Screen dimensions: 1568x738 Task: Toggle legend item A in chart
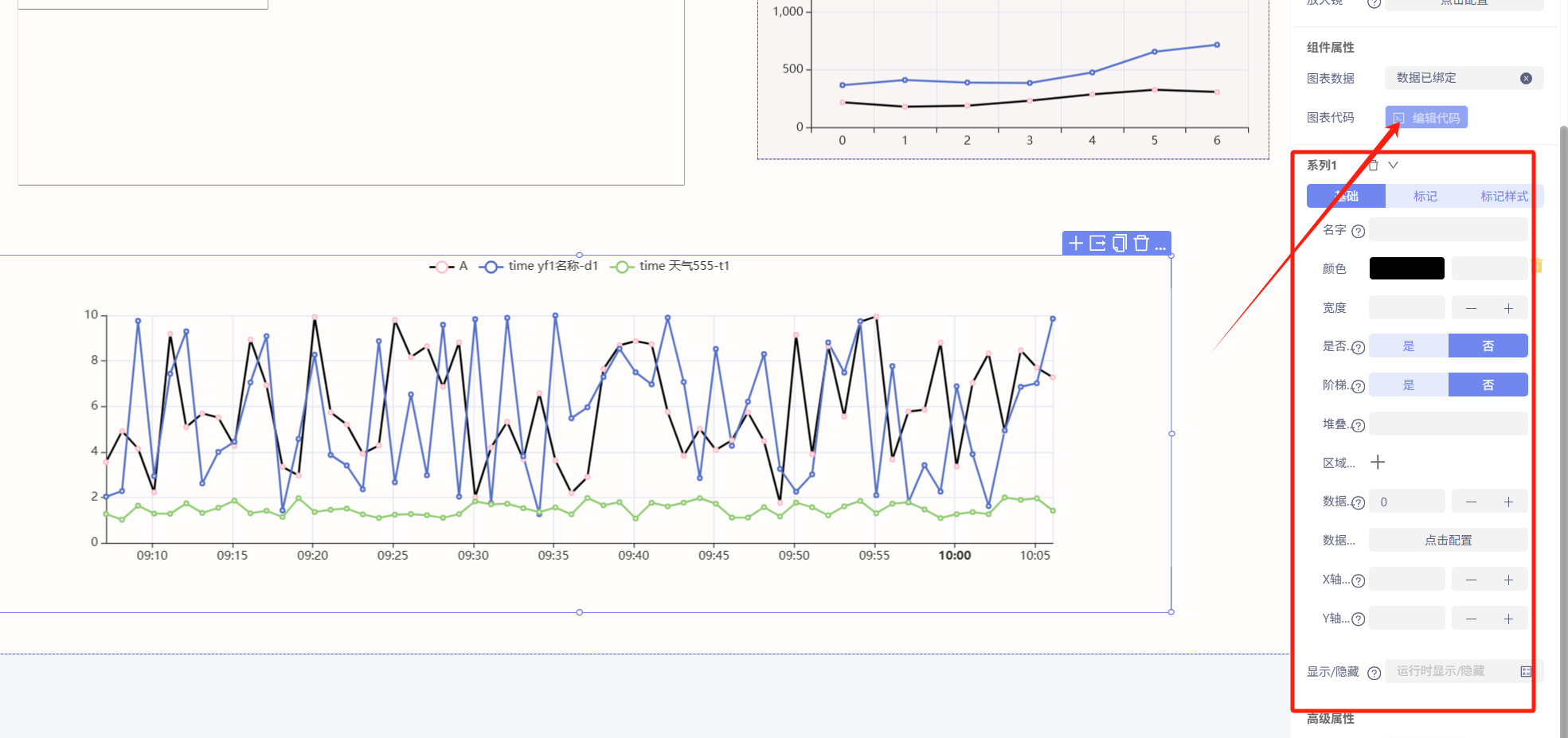pos(448,266)
